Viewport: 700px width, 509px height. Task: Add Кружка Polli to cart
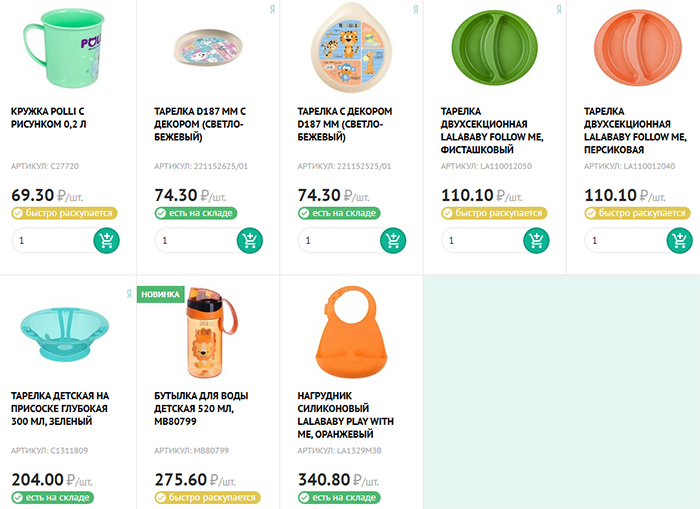(x=106, y=241)
